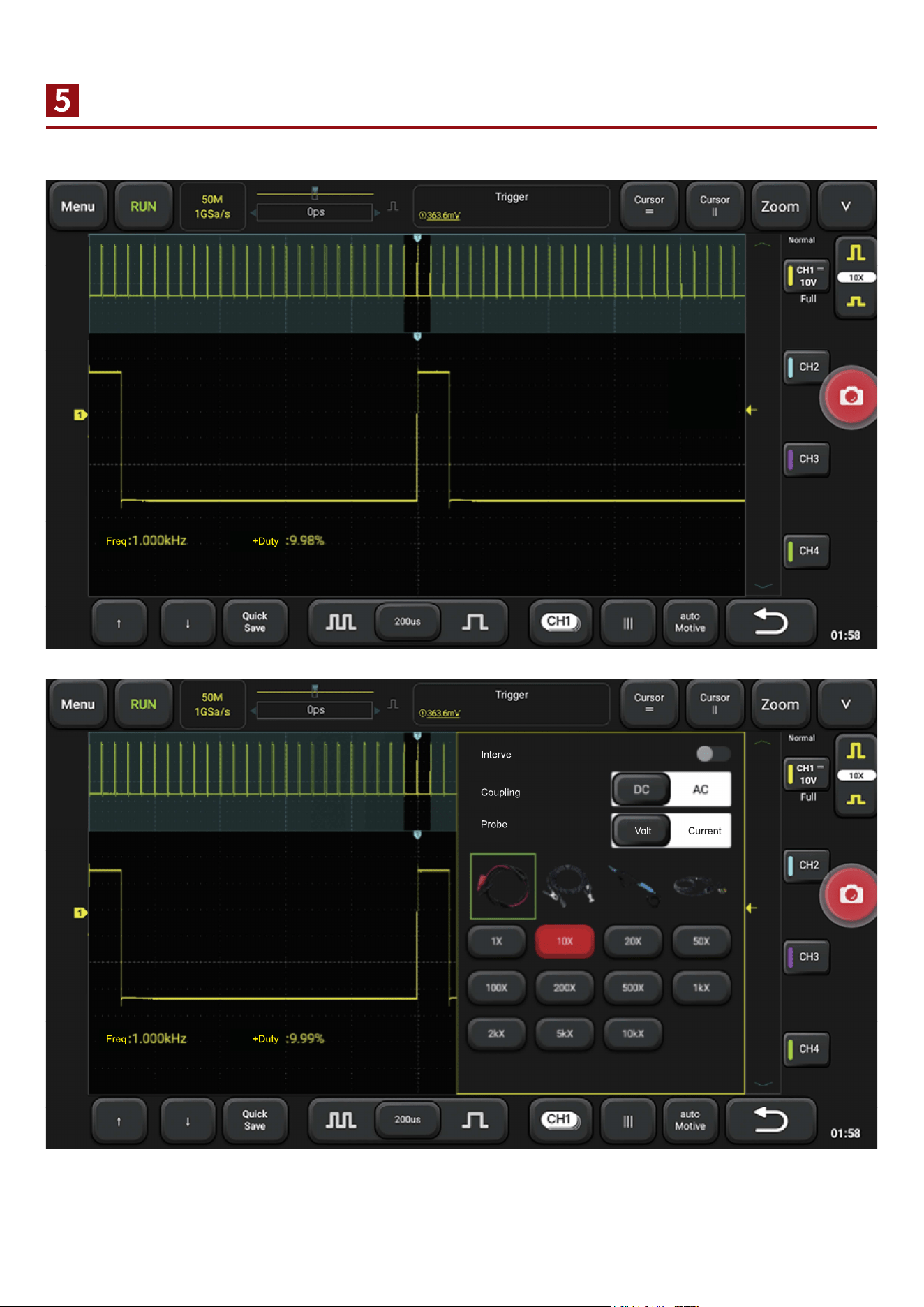The image size is (924, 1307).
Task: Select the CH3 channel tab, top screenshot
Action: pyautogui.click(x=807, y=459)
